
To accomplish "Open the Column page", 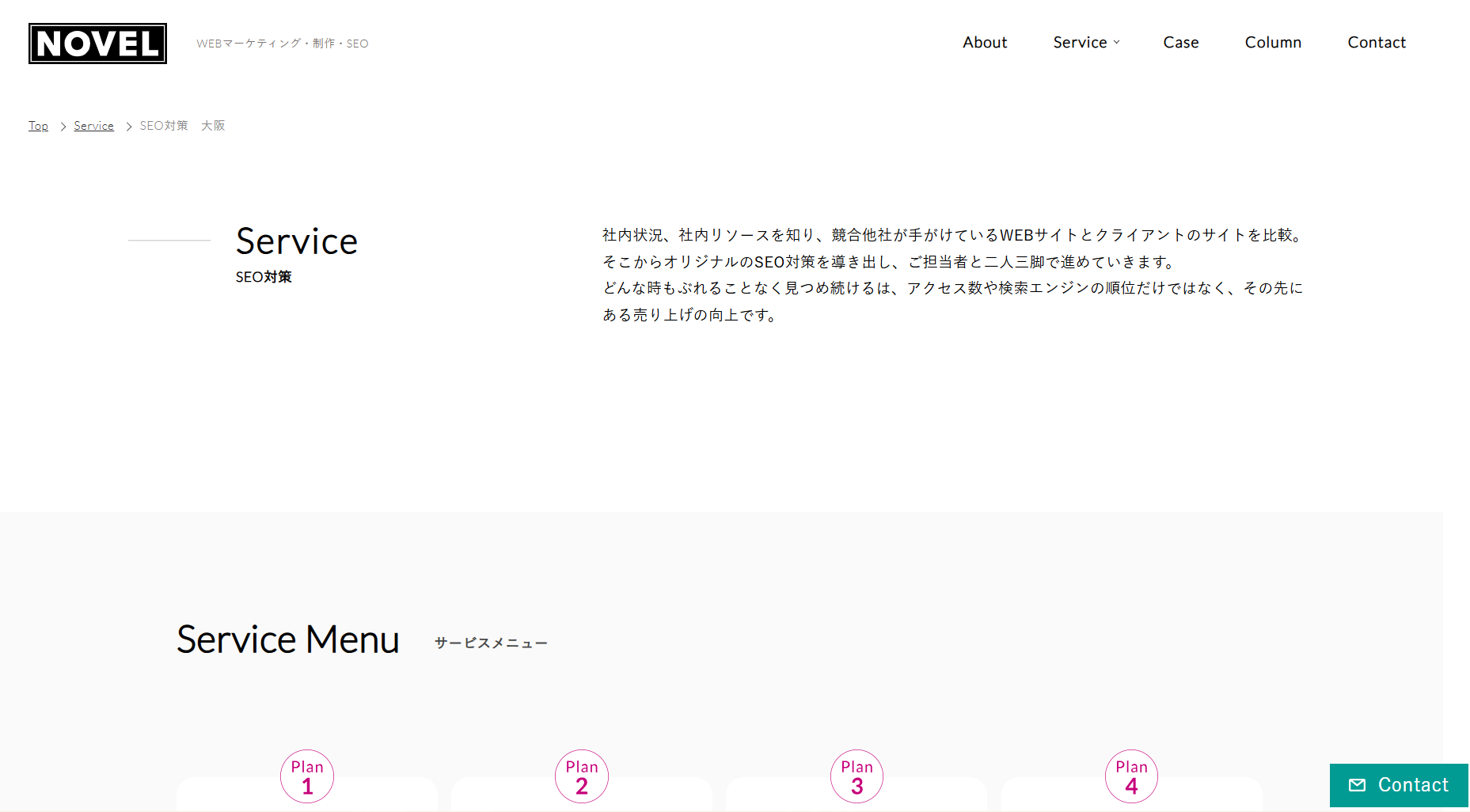I will tap(1273, 42).
